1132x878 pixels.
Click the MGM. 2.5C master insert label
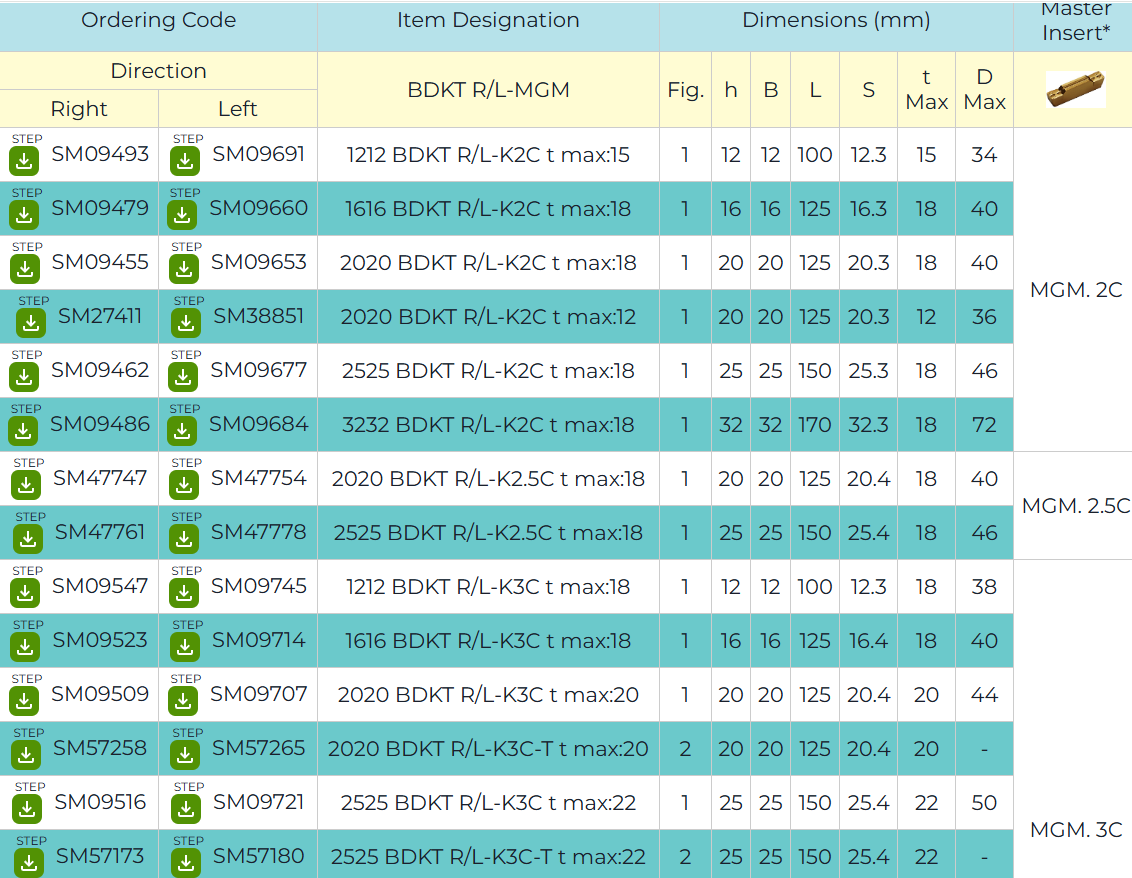pos(1075,507)
